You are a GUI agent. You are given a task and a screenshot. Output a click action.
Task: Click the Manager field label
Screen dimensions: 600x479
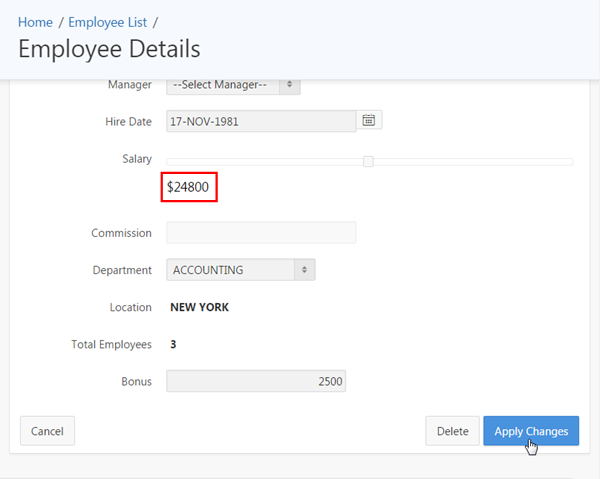130,85
